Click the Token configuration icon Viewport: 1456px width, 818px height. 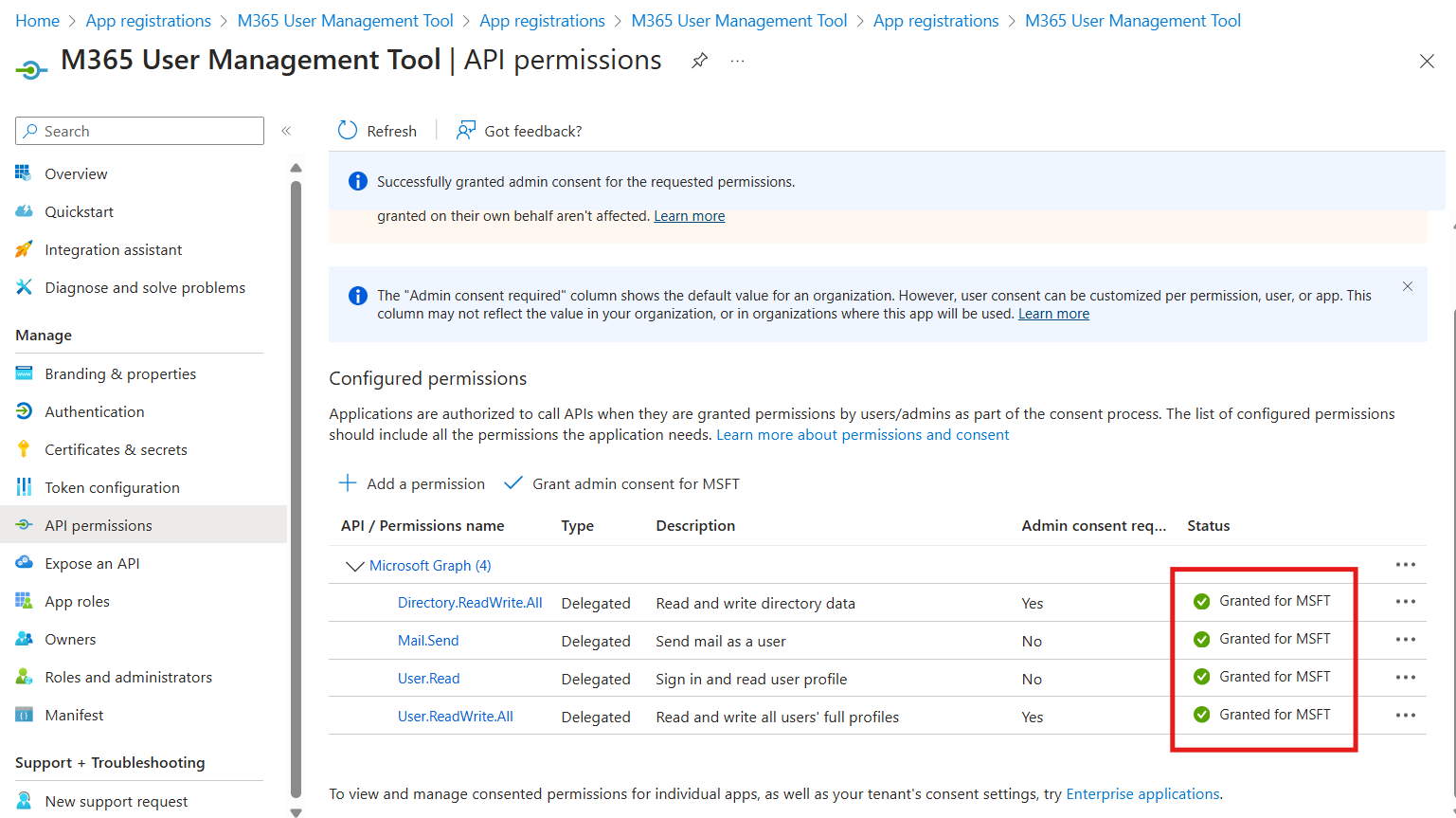(24, 487)
